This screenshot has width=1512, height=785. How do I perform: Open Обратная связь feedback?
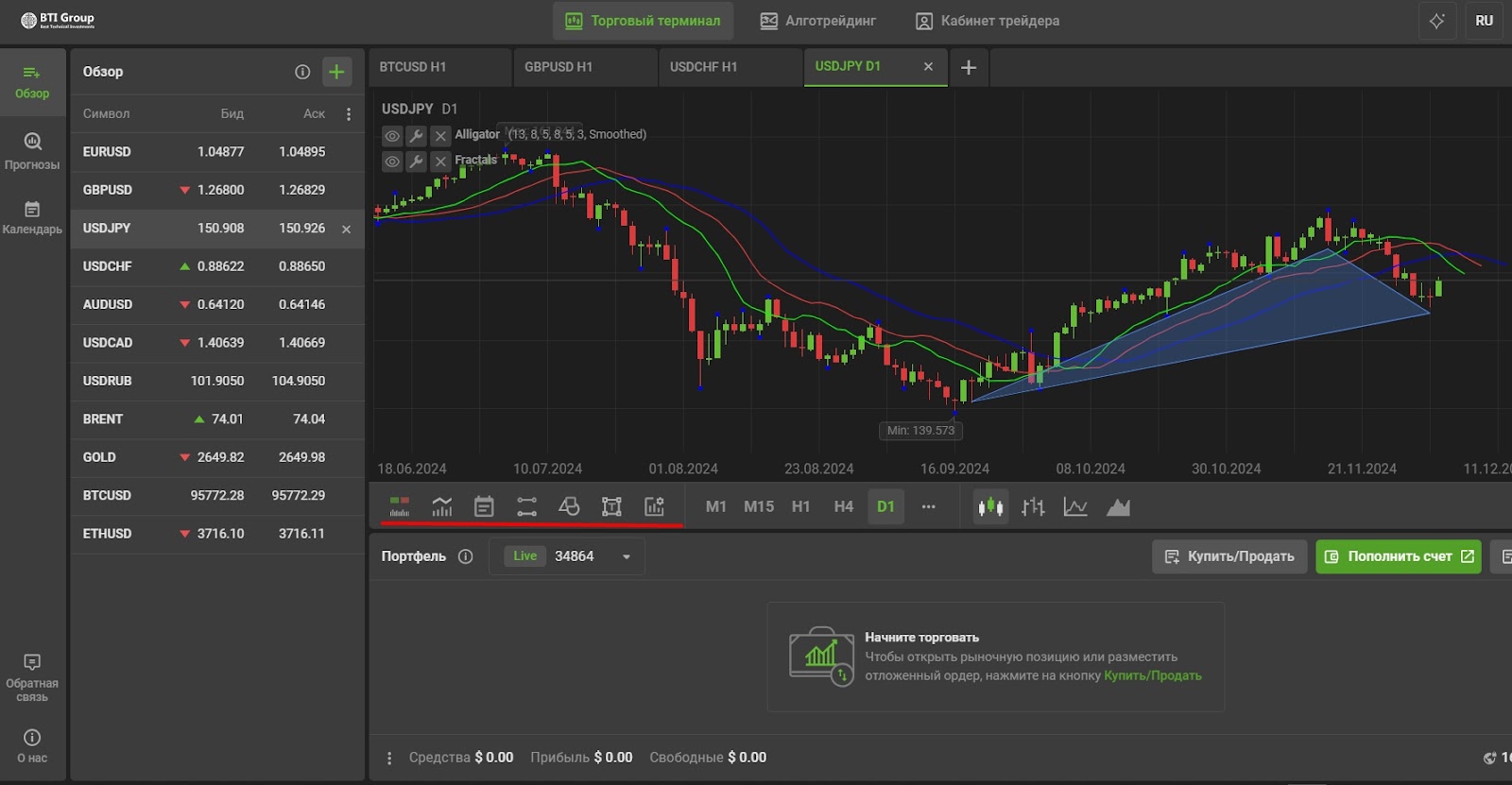coord(32,677)
